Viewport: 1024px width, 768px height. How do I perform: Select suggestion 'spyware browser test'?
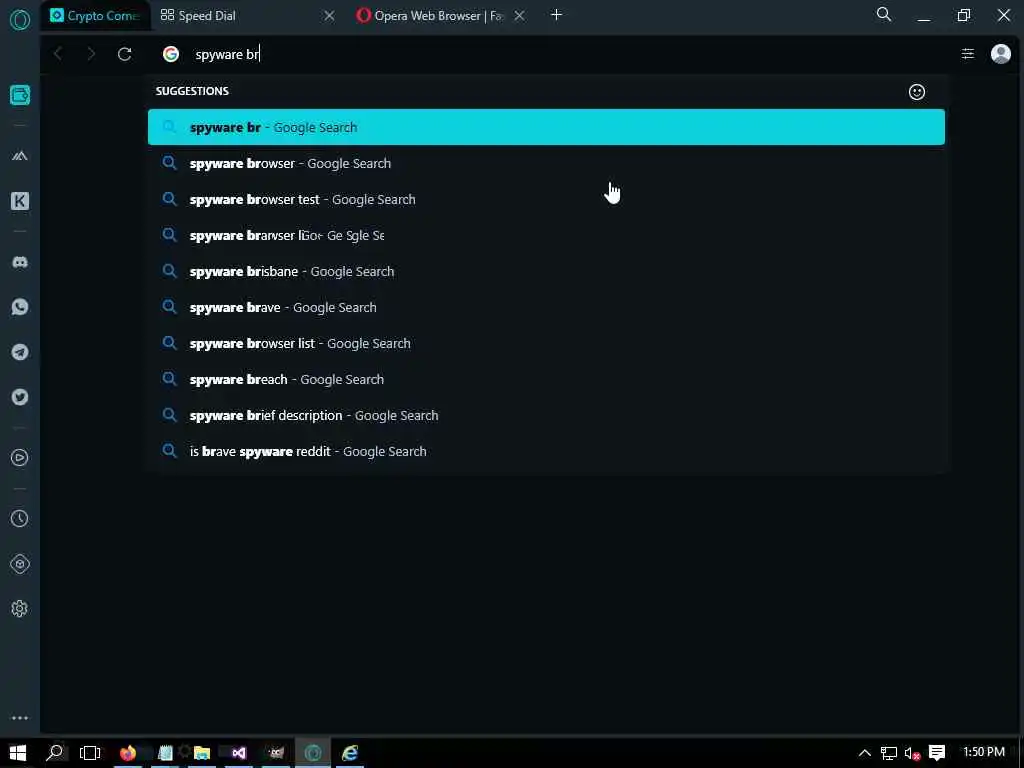point(546,199)
